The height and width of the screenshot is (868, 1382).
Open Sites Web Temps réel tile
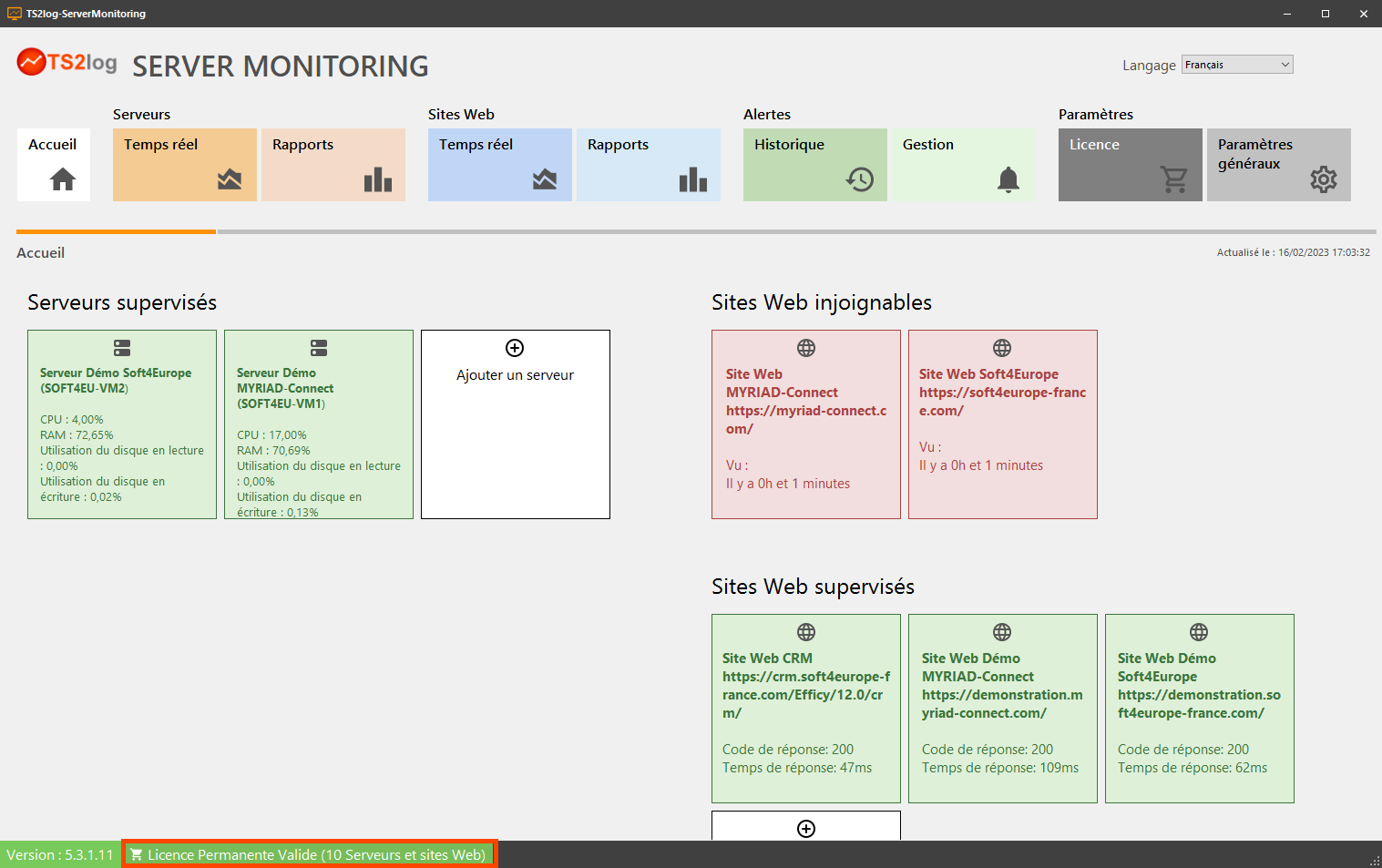[x=500, y=165]
